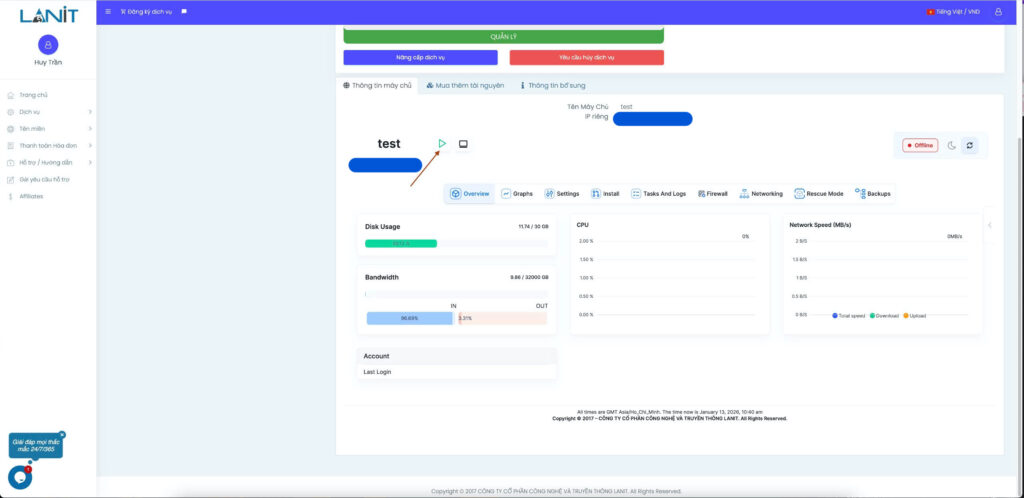Viewport: 1024px width, 498px height.
Task: Expand the Thanh toán Hóa đơn menu
Action: (48, 146)
